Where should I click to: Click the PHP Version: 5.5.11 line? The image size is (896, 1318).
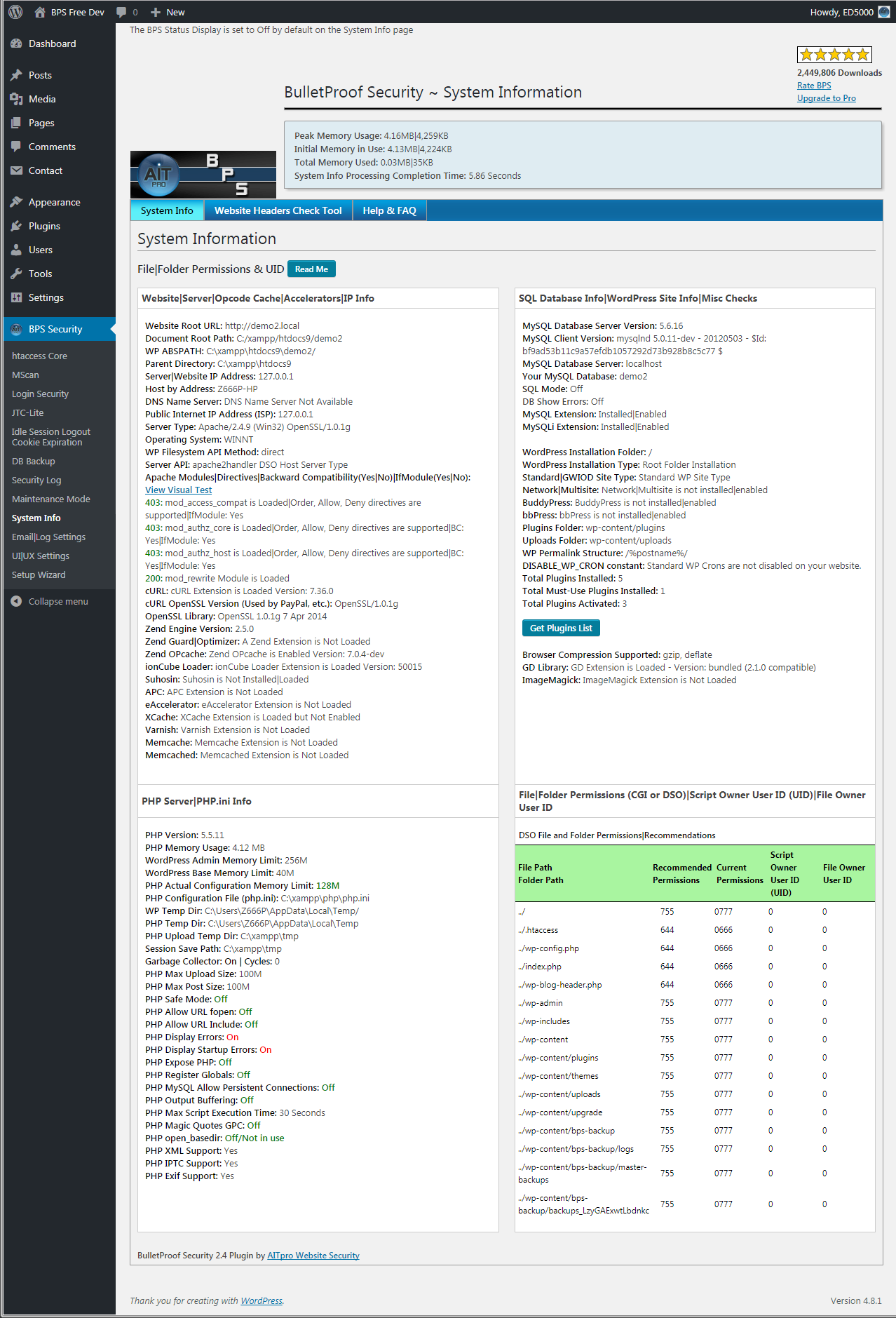[x=184, y=835]
